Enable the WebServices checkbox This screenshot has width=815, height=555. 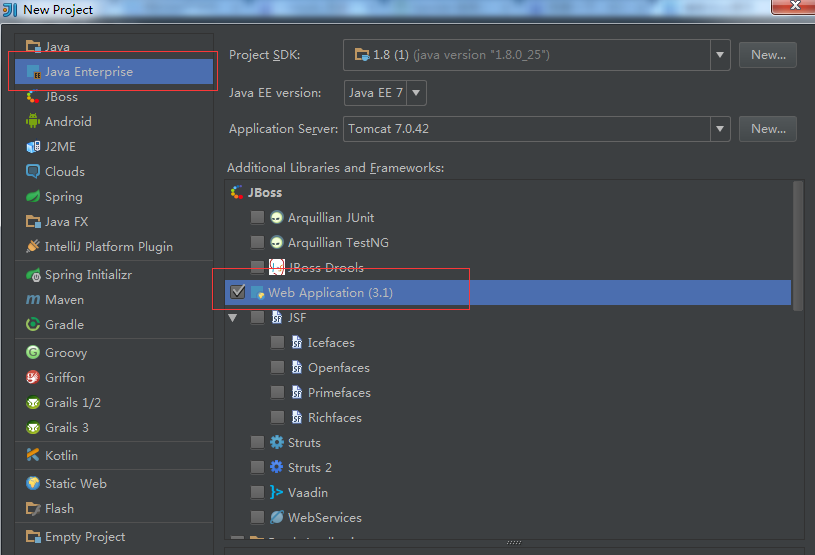point(257,517)
